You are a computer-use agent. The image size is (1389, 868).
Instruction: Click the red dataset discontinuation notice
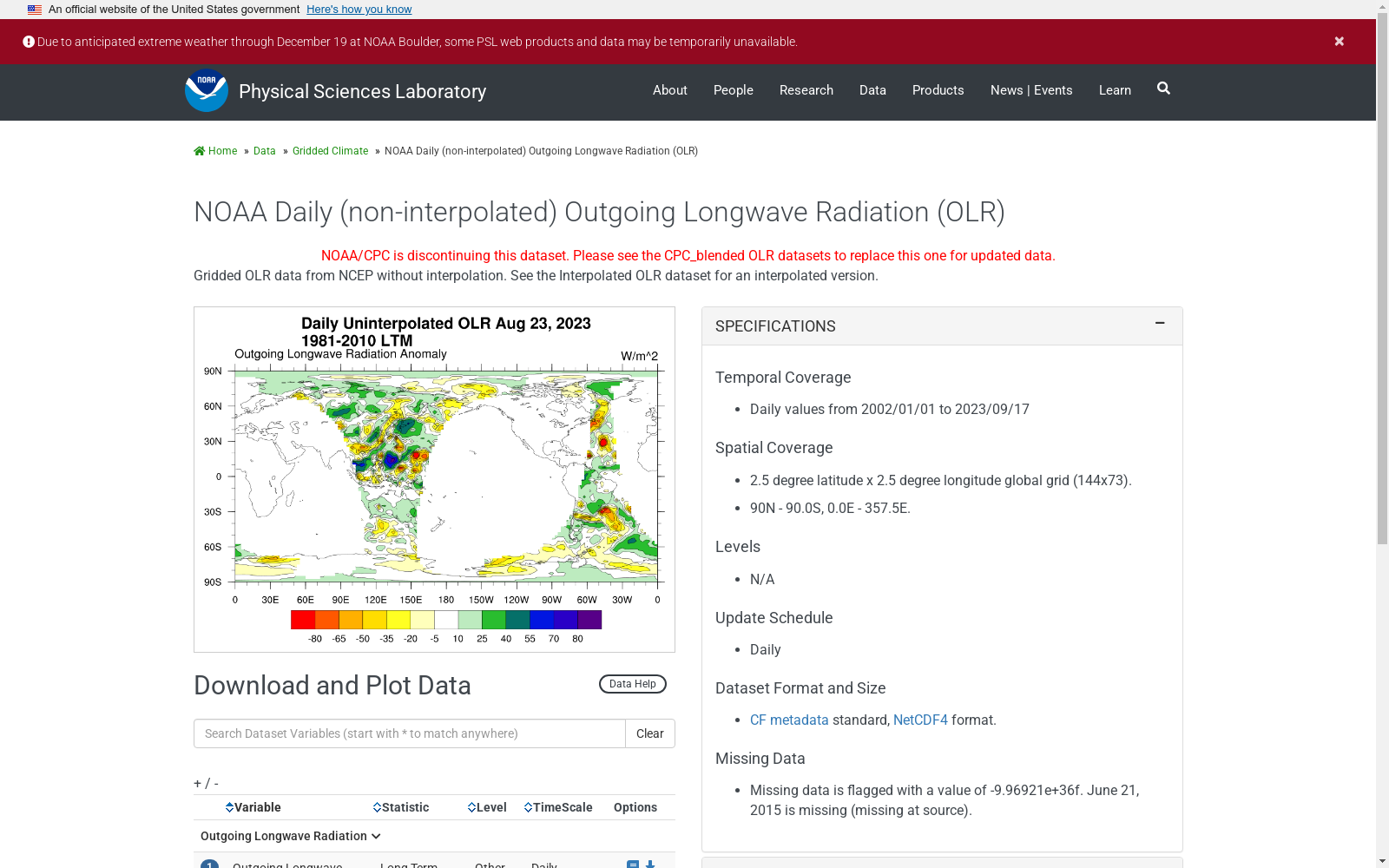click(x=688, y=256)
